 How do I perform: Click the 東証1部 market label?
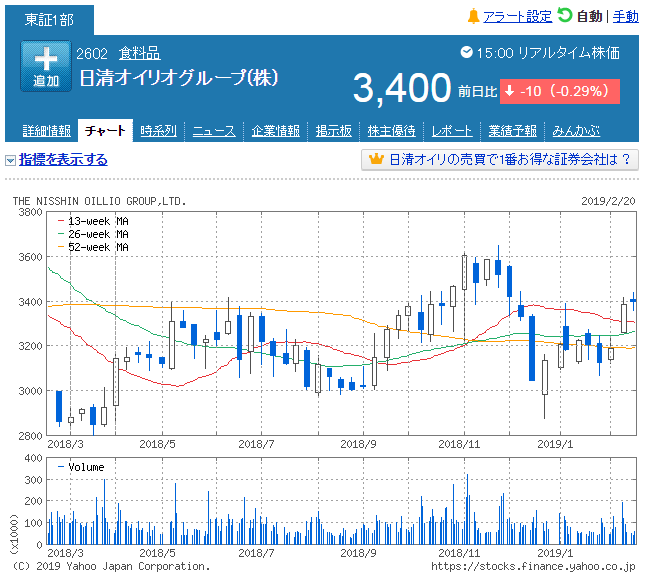point(49,20)
